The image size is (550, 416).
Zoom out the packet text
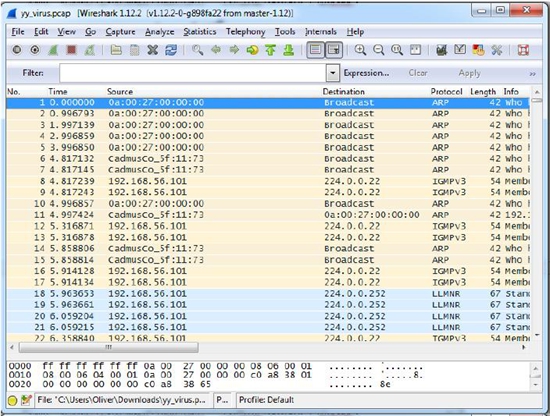point(378,50)
